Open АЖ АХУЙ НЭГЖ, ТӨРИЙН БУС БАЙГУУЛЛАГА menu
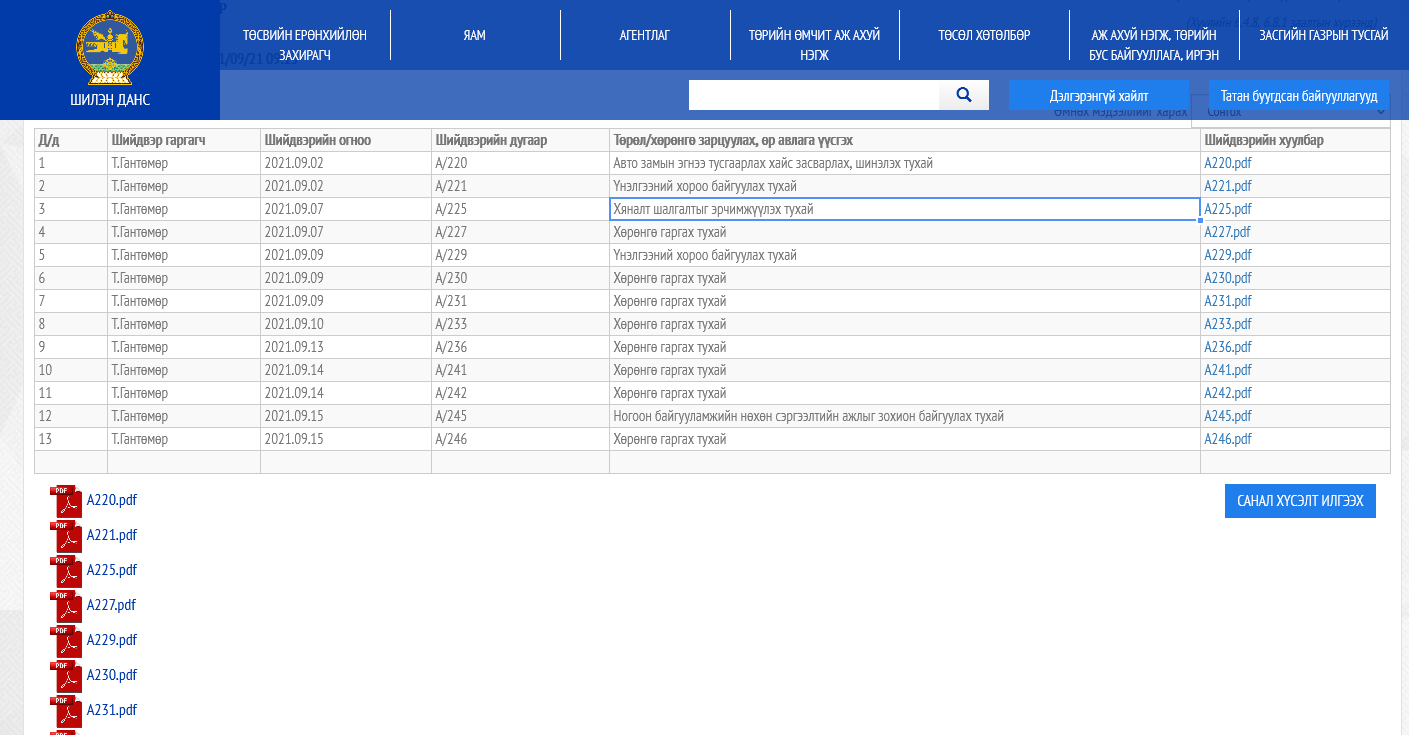Screen dimensions: 1409x735 point(1154,45)
